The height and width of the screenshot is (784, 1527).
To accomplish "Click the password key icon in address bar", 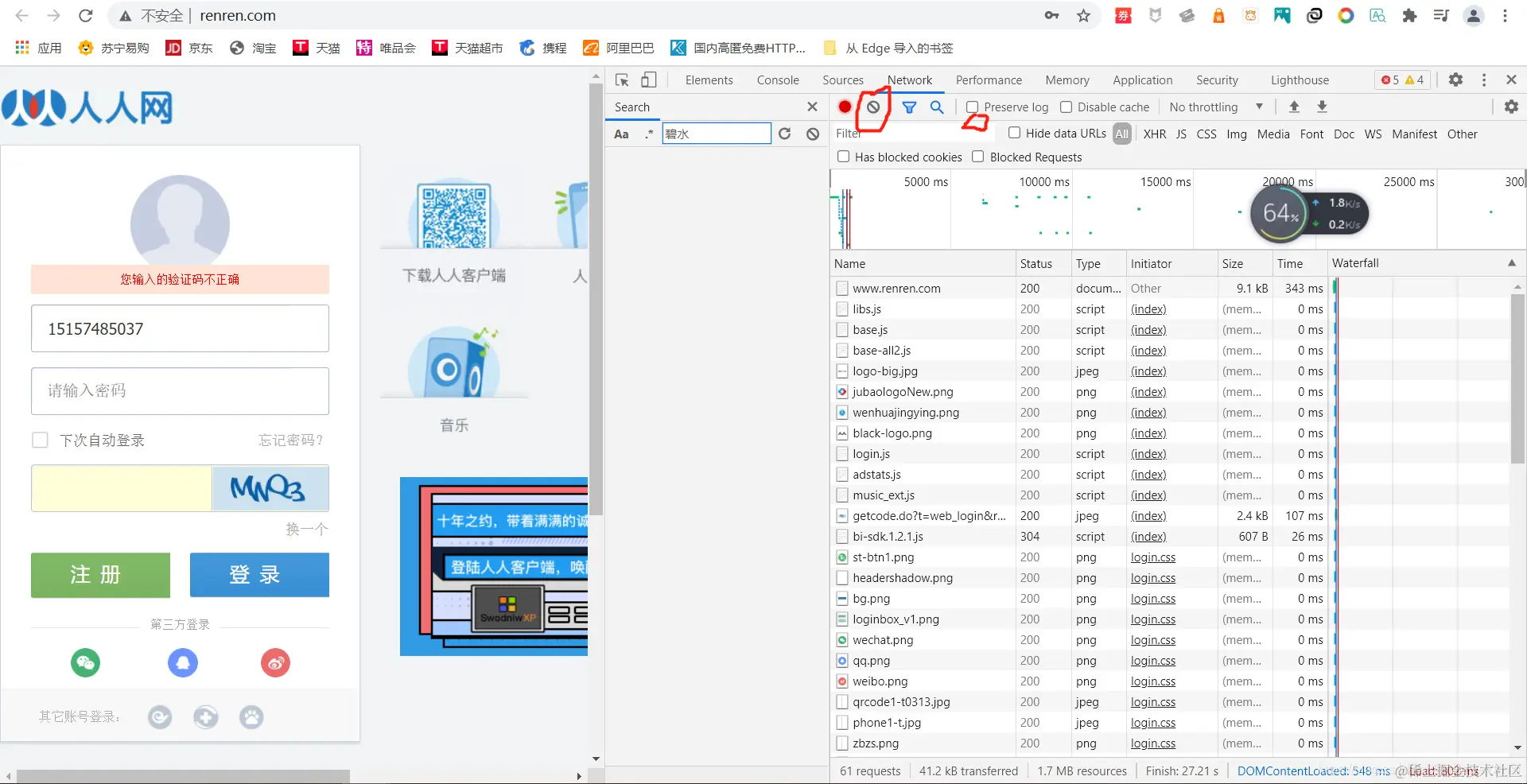I will [1051, 16].
